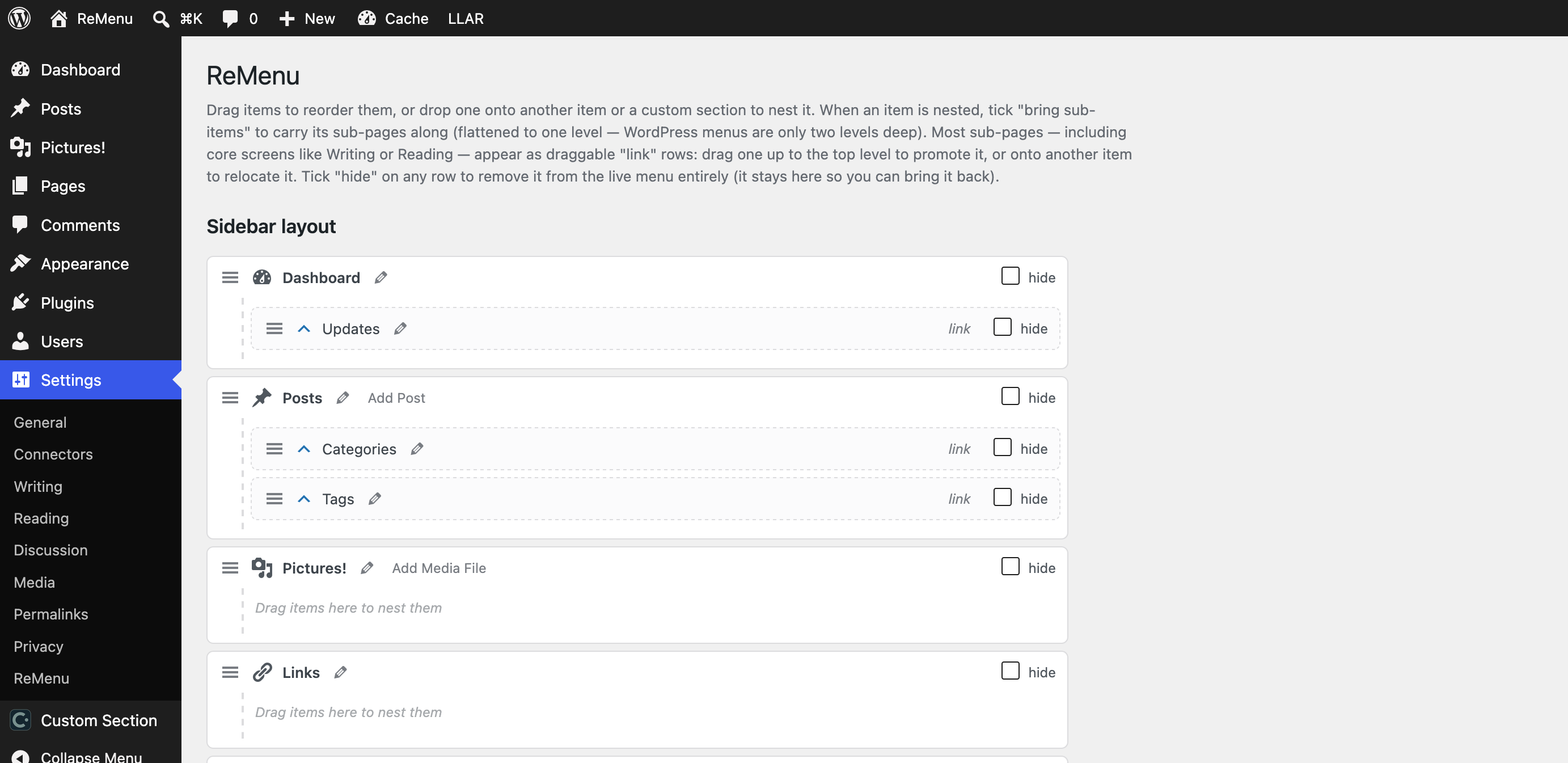Click the drag handle on Tags row
This screenshot has height=763, width=1568.
(274, 499)
